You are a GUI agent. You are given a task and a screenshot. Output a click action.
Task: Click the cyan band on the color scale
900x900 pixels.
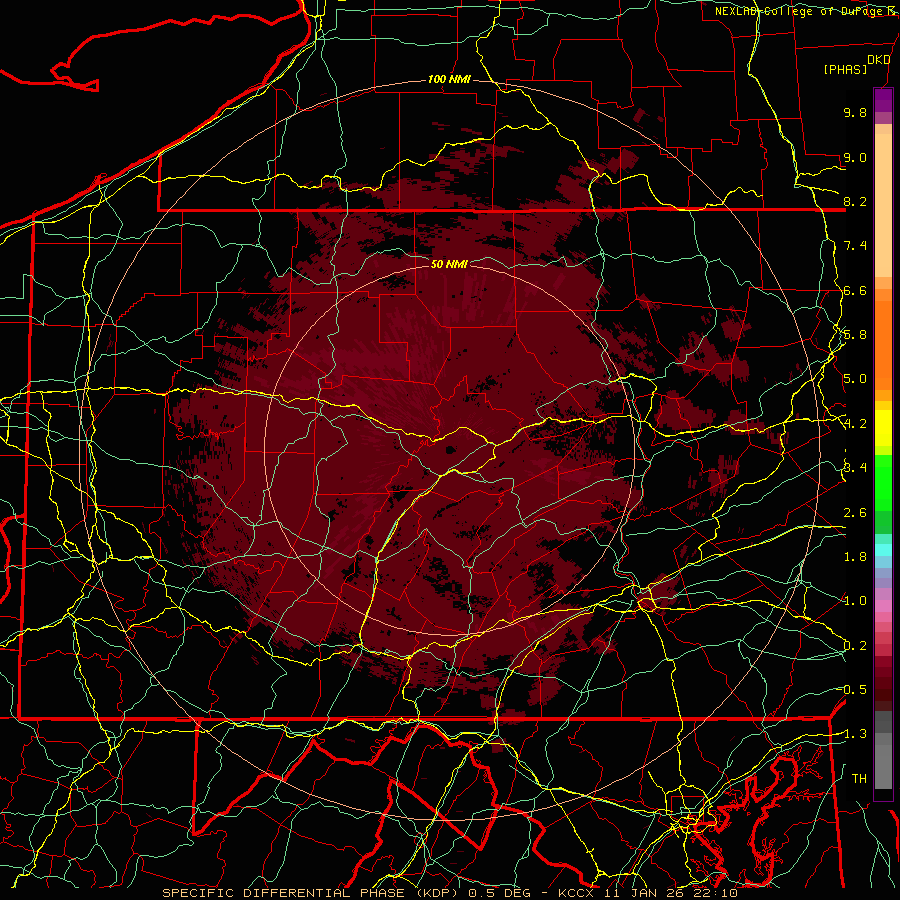(883, 550)
